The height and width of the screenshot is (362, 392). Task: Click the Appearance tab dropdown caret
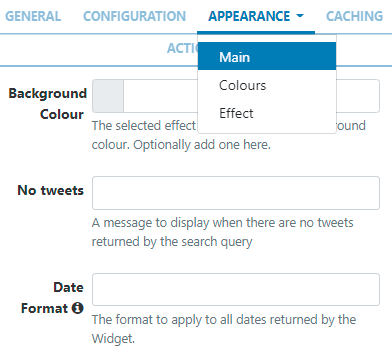(300, 16)
